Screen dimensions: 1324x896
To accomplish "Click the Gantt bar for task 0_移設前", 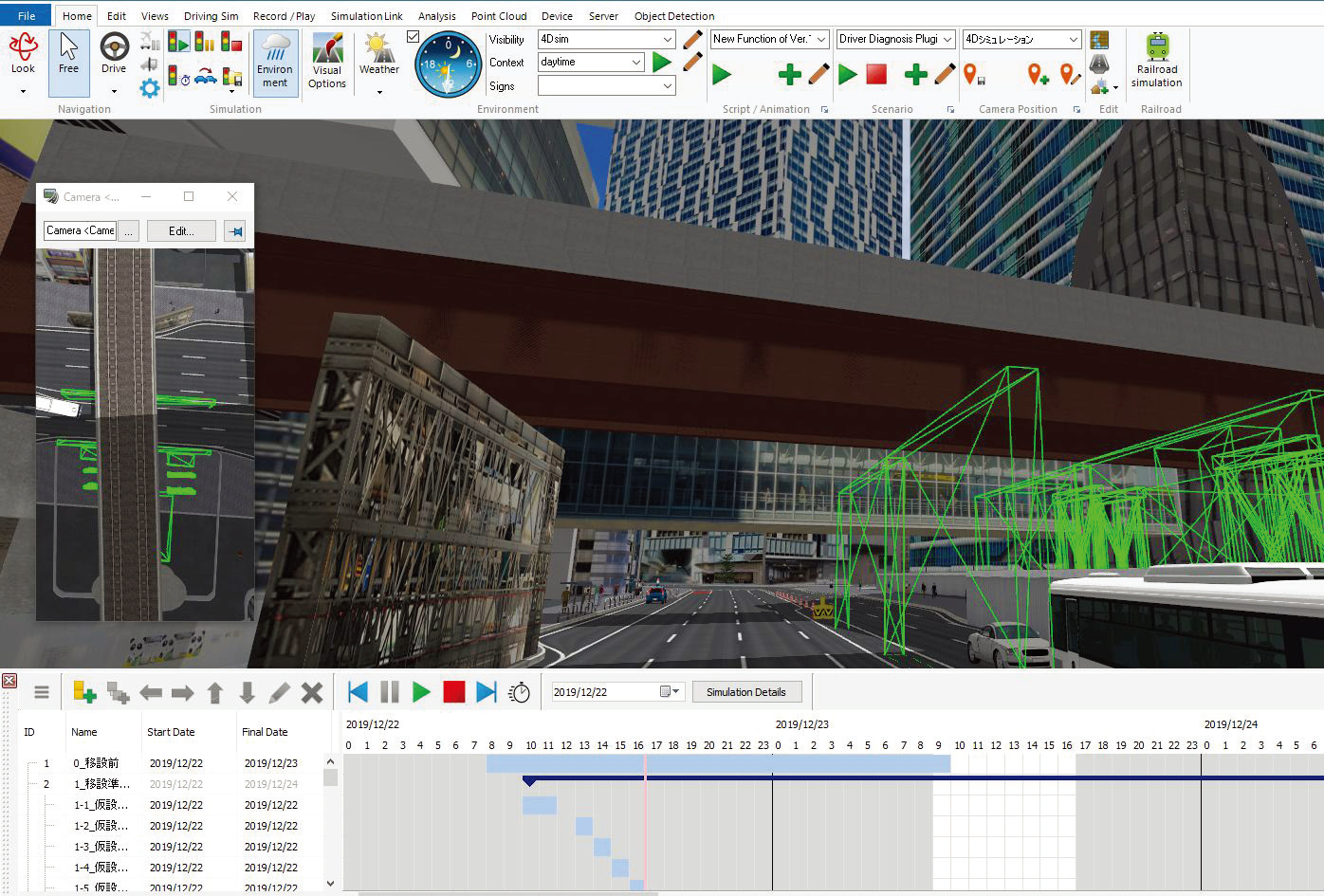I will pos(718,763).
